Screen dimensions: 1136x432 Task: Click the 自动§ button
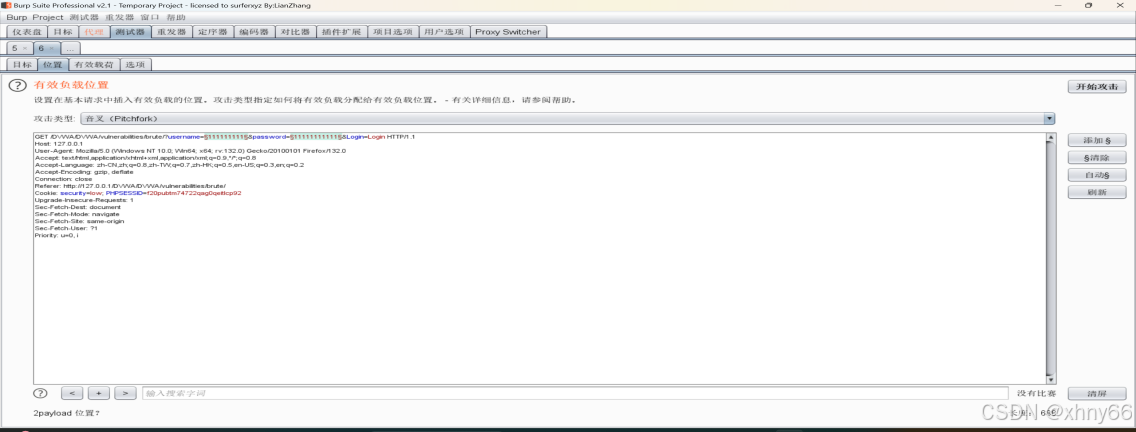1097,175
